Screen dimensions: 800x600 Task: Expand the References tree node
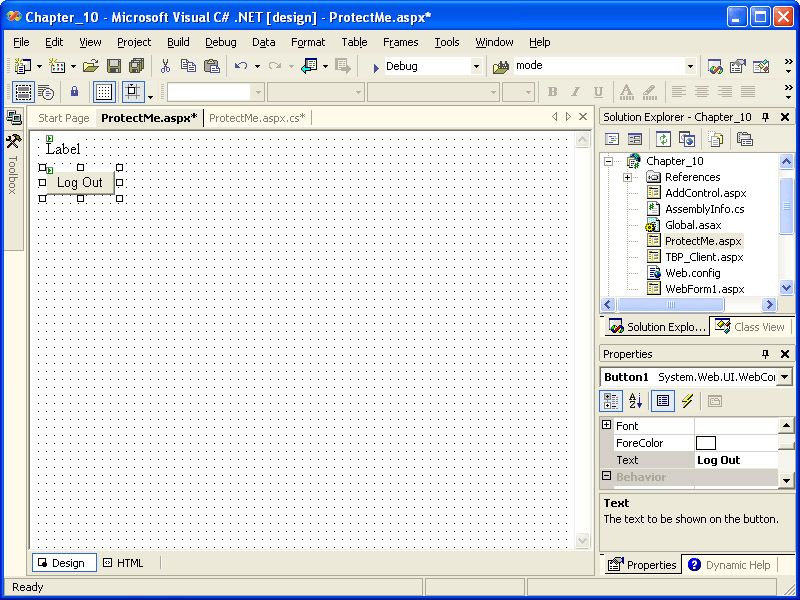coord(627,177)
